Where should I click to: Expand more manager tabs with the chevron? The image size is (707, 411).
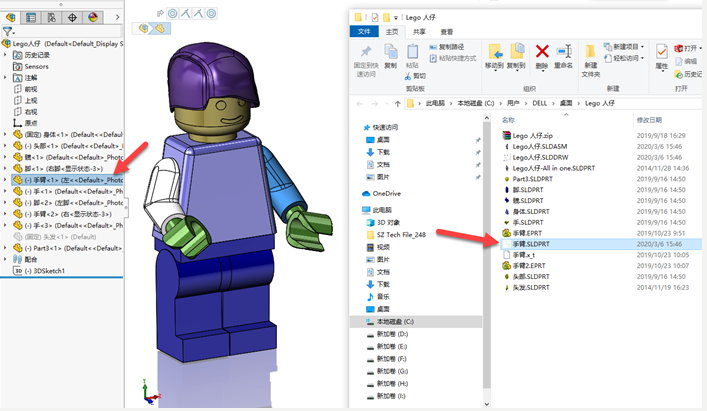pyautogui.click(x=117, y=17)
